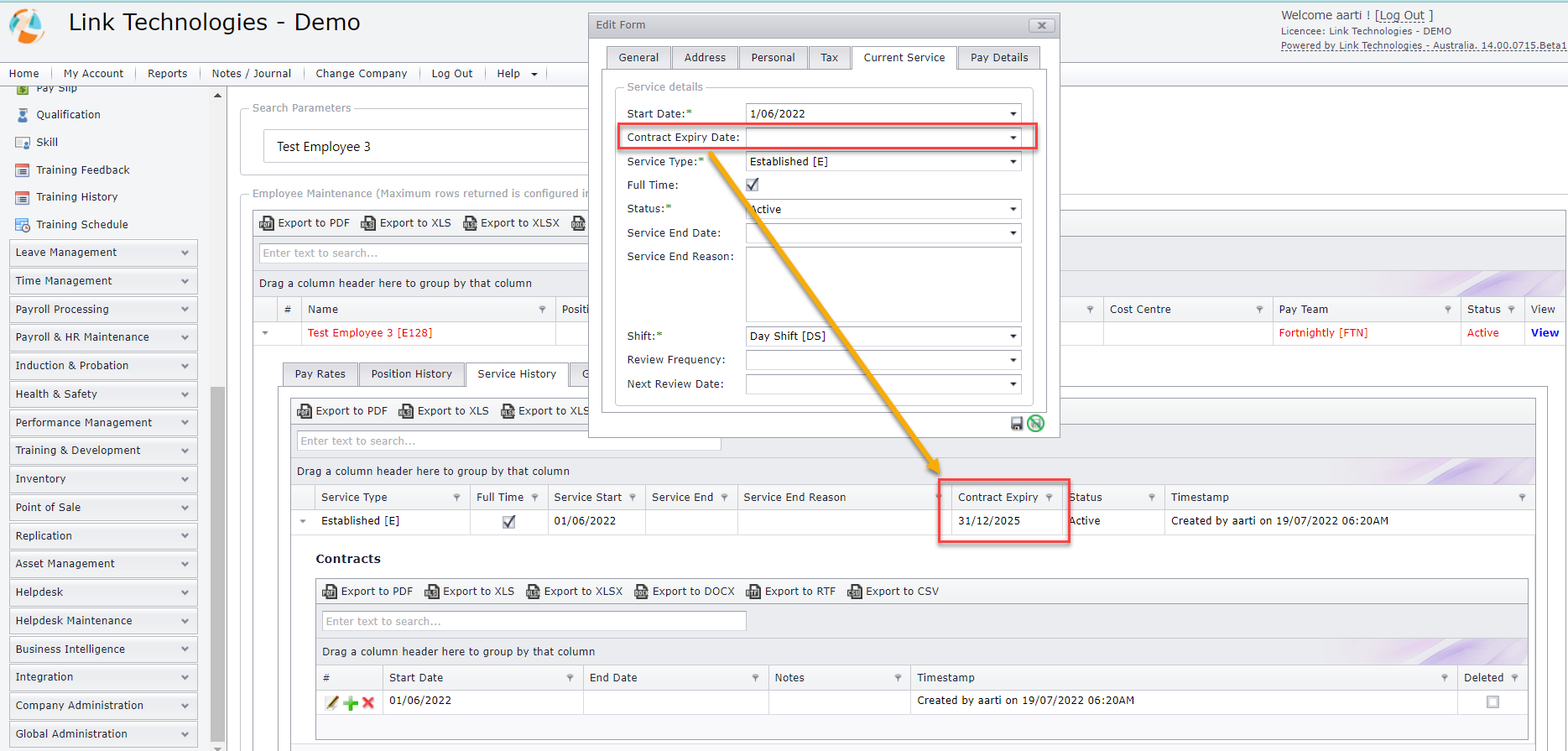Open the Help menu
Screen dimensions: 1568x751
[x=516, y=74]
